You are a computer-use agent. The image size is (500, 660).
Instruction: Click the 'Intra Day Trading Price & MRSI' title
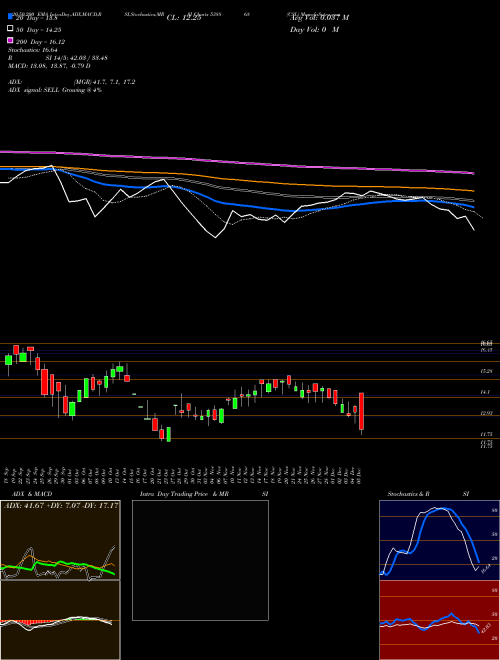tap(204, 494)
